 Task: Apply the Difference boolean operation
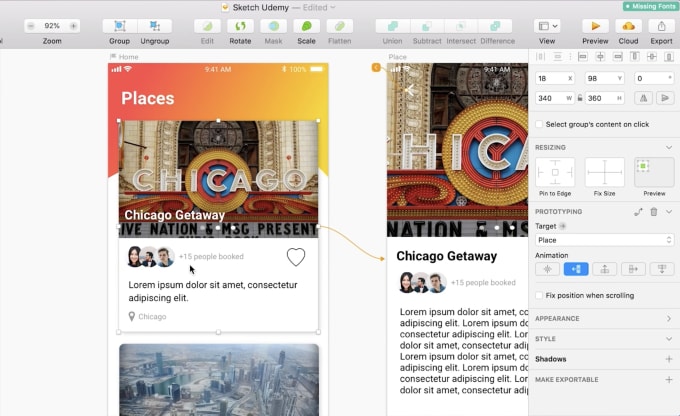tap(495, 26)
